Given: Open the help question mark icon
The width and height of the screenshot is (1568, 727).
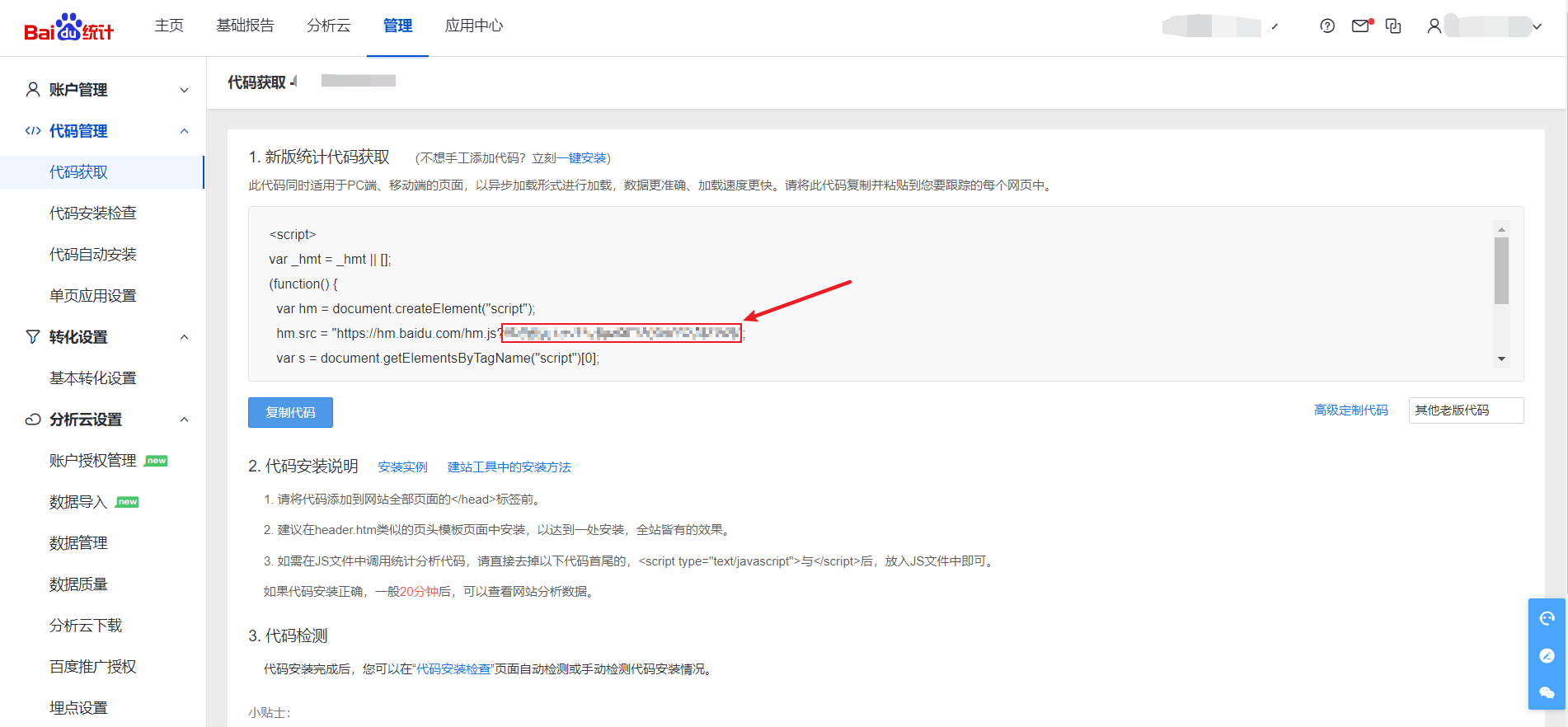Looking at the screenshot, I should tap(1327, 26).
